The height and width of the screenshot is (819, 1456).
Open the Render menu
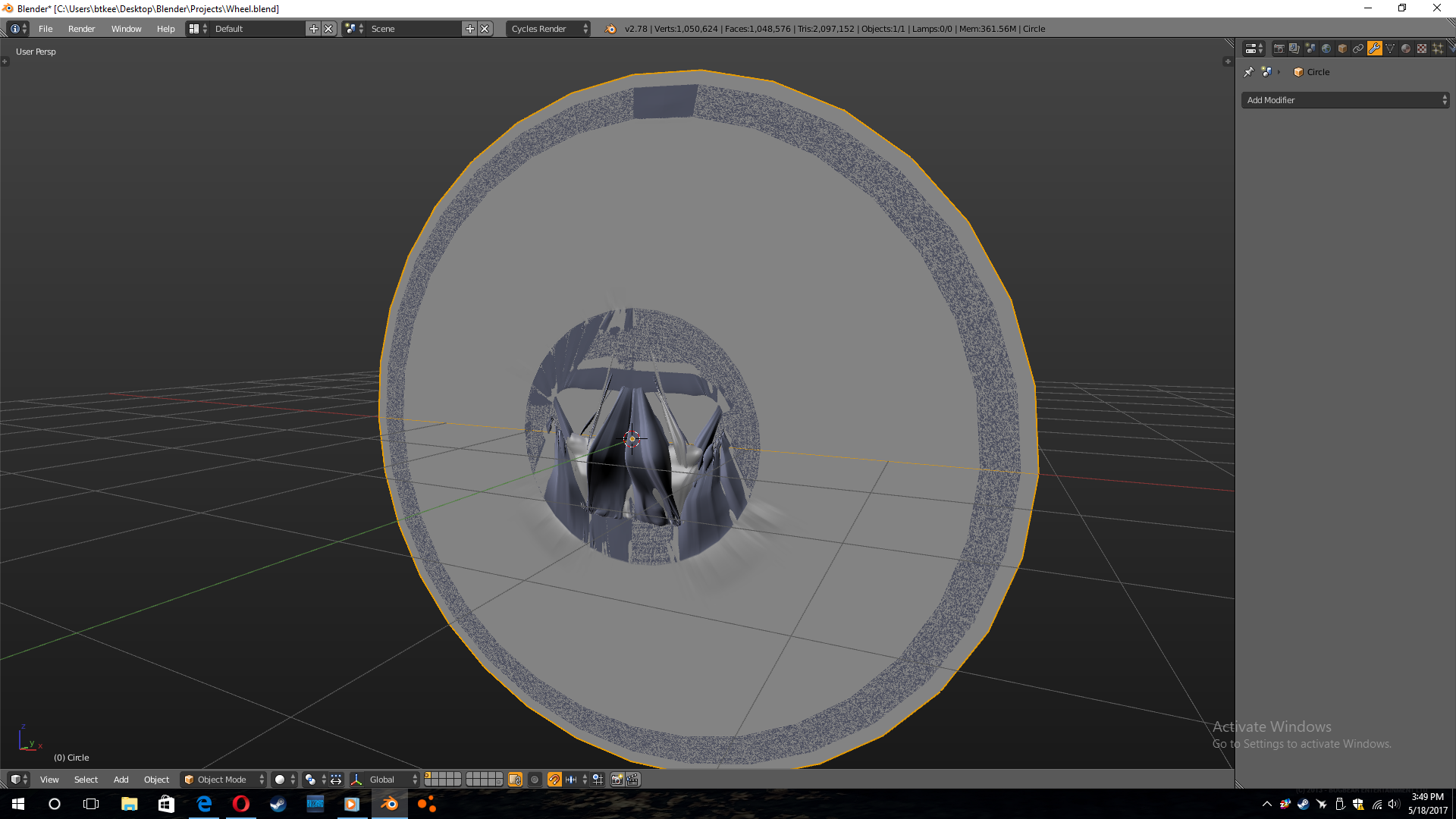[x=81, y=29]
